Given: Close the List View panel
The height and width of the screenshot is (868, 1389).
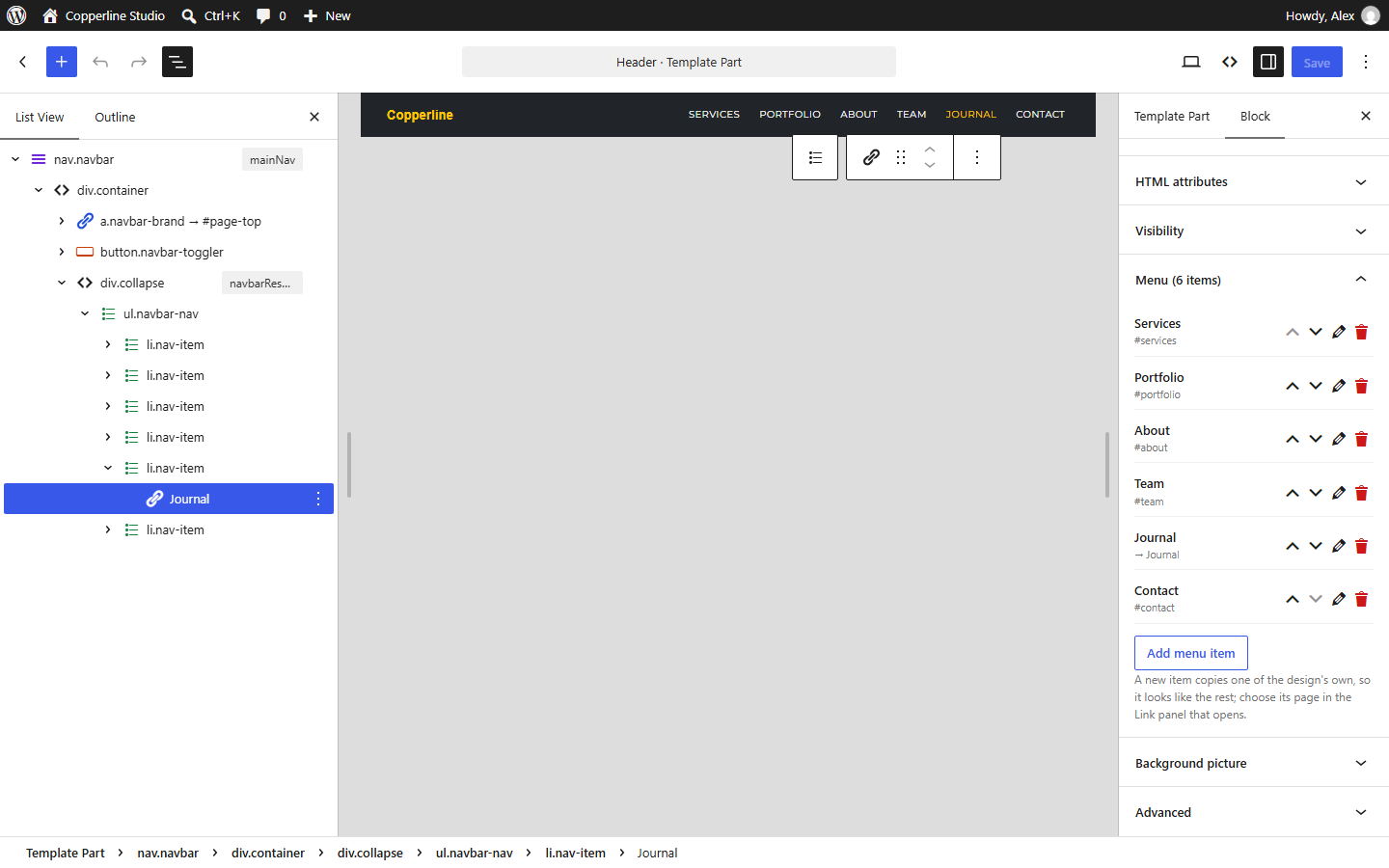Looking at the screenshot, I should [314, 117].
